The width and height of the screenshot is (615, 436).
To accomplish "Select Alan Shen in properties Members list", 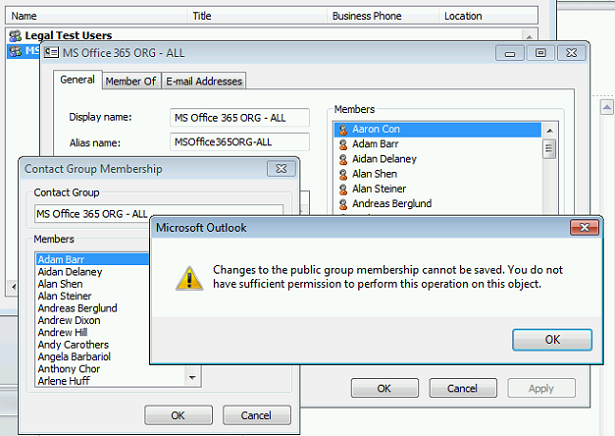I will (x=437, y=174).
